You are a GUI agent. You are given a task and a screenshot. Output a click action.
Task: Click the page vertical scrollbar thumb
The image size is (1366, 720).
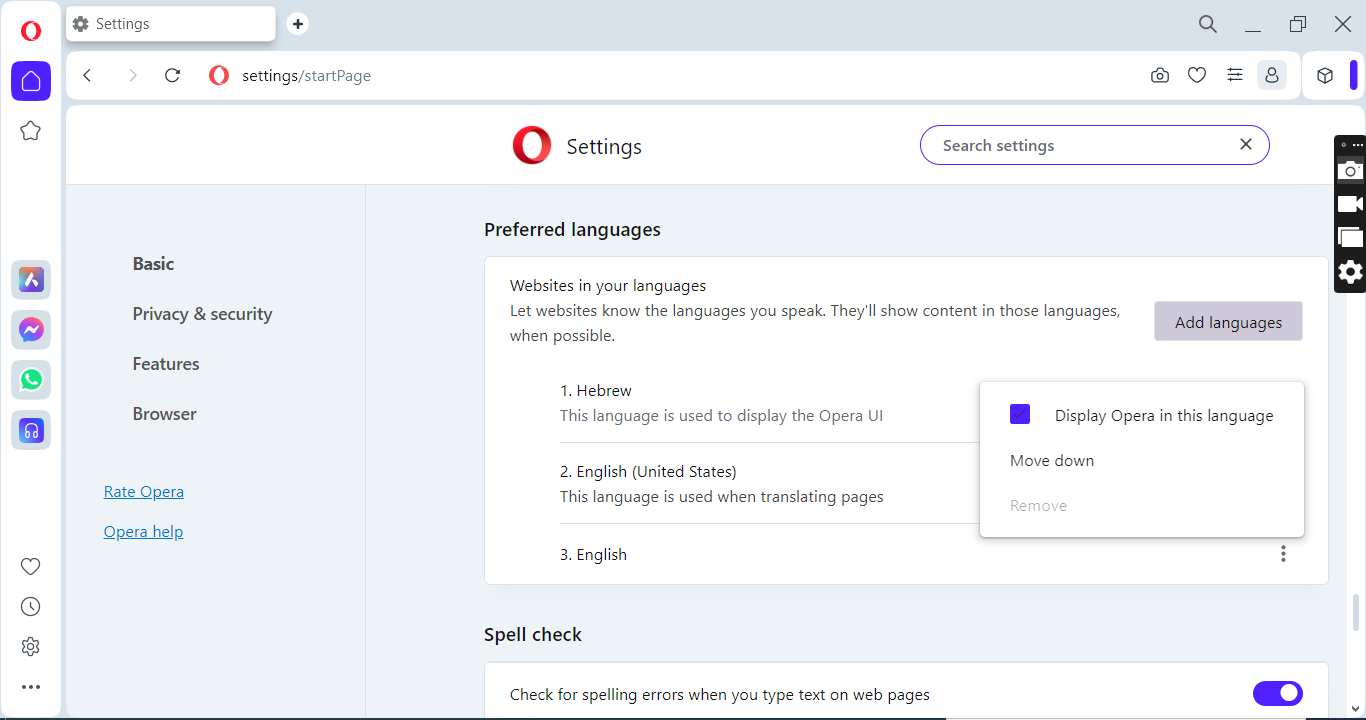click(x=1357, y=612)
